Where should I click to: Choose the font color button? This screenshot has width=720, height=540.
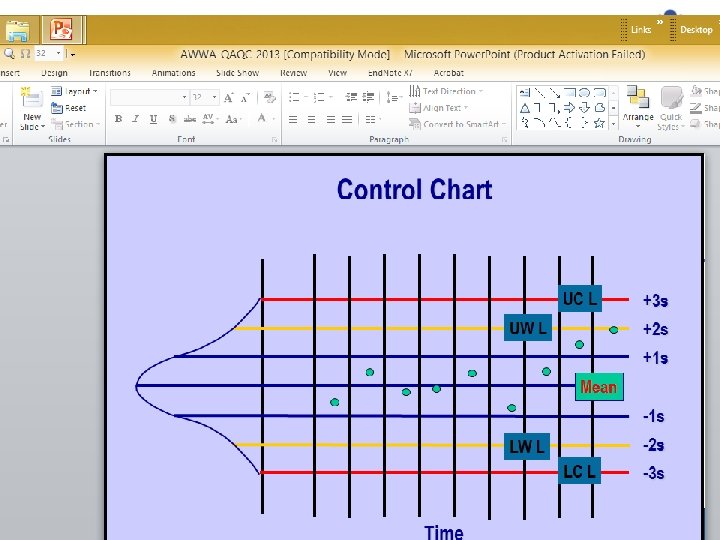pos(261,118)
